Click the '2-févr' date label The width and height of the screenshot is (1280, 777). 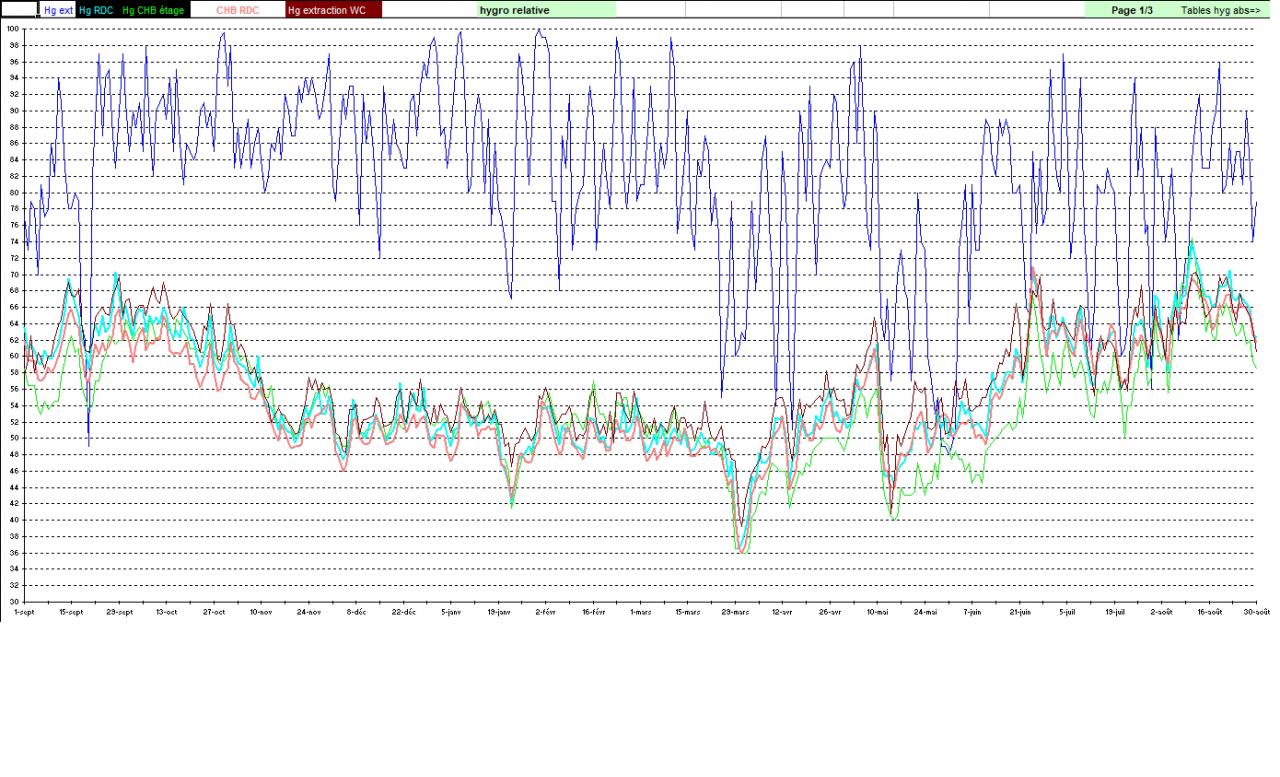[x=546, y=611]
